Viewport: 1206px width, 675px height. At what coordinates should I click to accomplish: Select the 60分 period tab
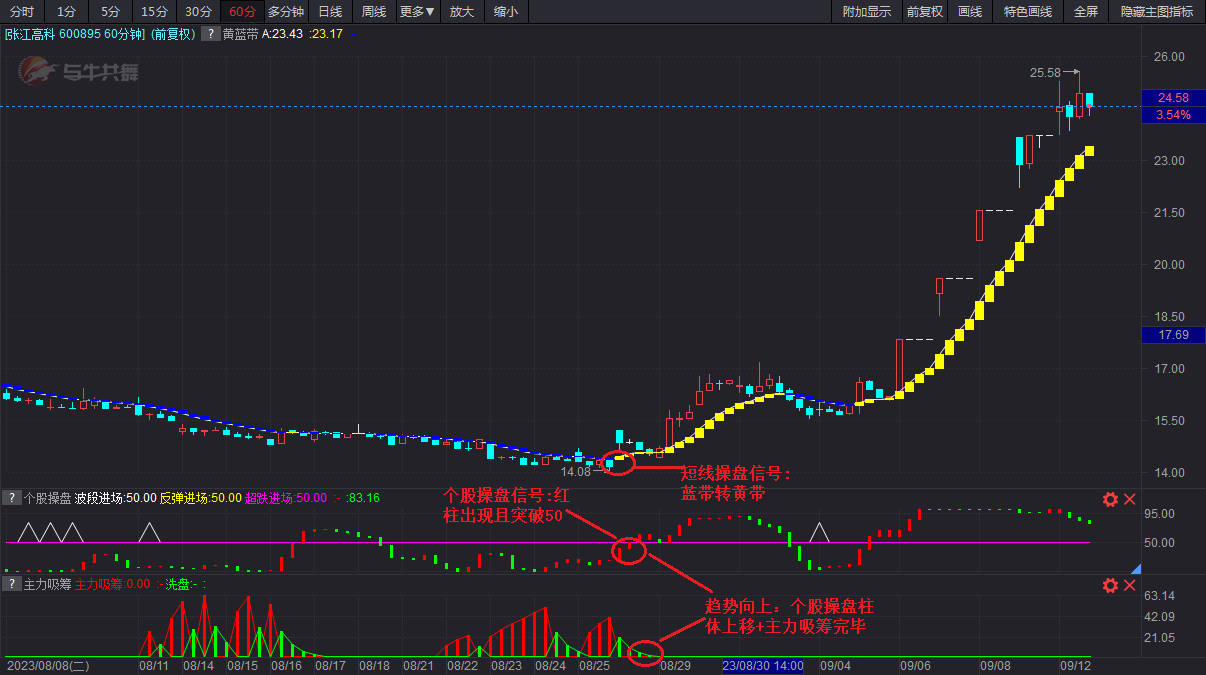click(242, 12)
